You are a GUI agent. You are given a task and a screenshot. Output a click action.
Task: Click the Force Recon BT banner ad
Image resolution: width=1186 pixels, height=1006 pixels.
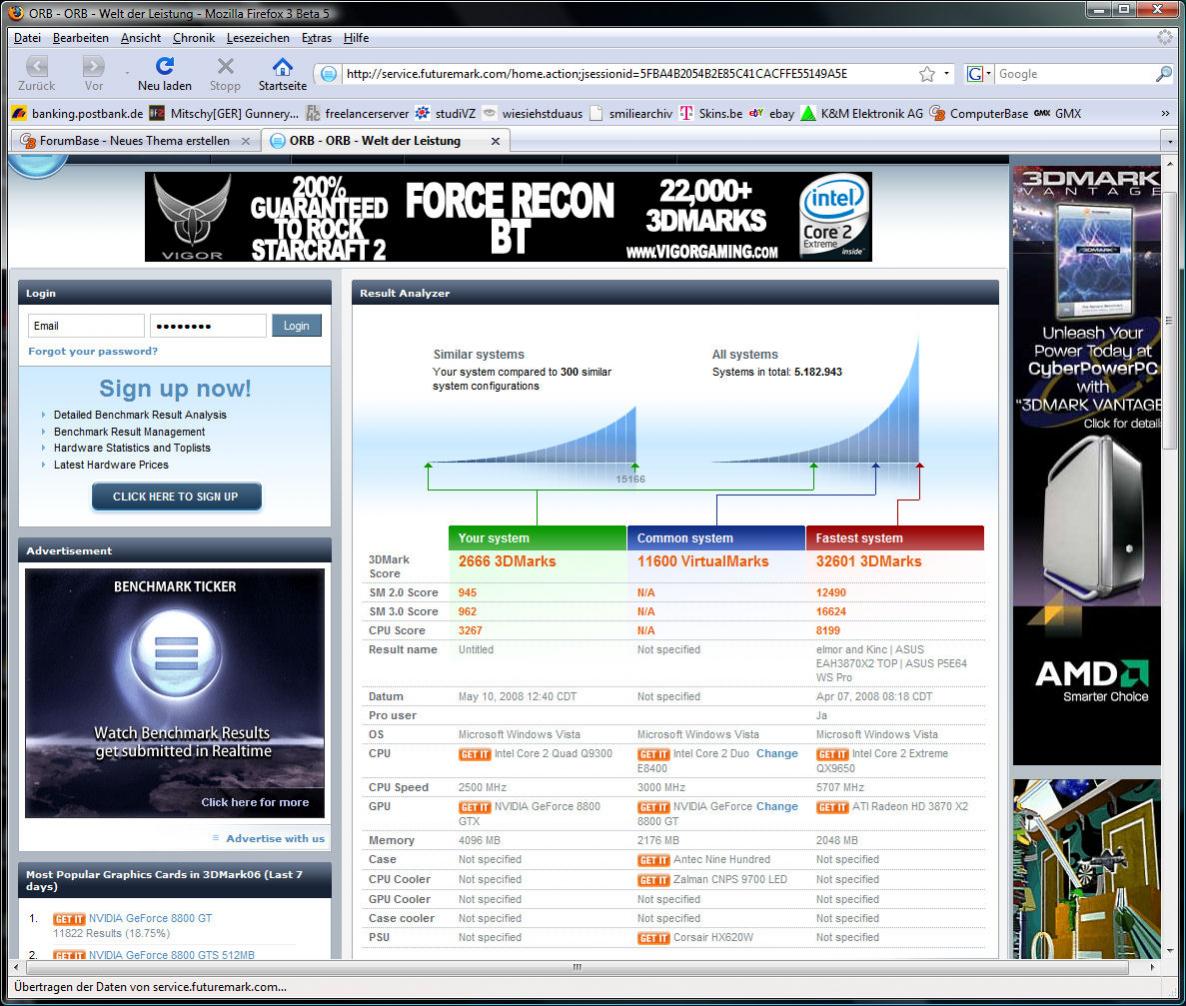tap(508, 217)
